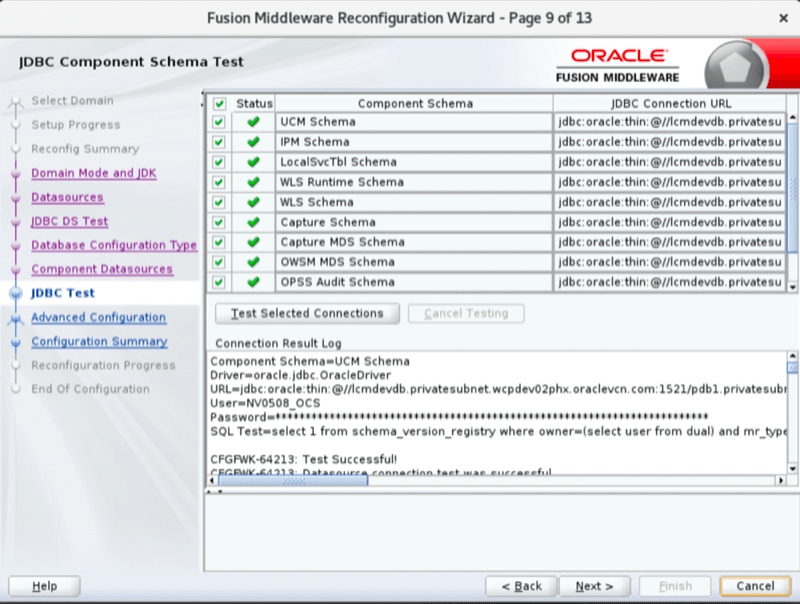Click result log down scroll arrow
The height and width of the screenshot is (604, 800).
(x=792, y=468)
